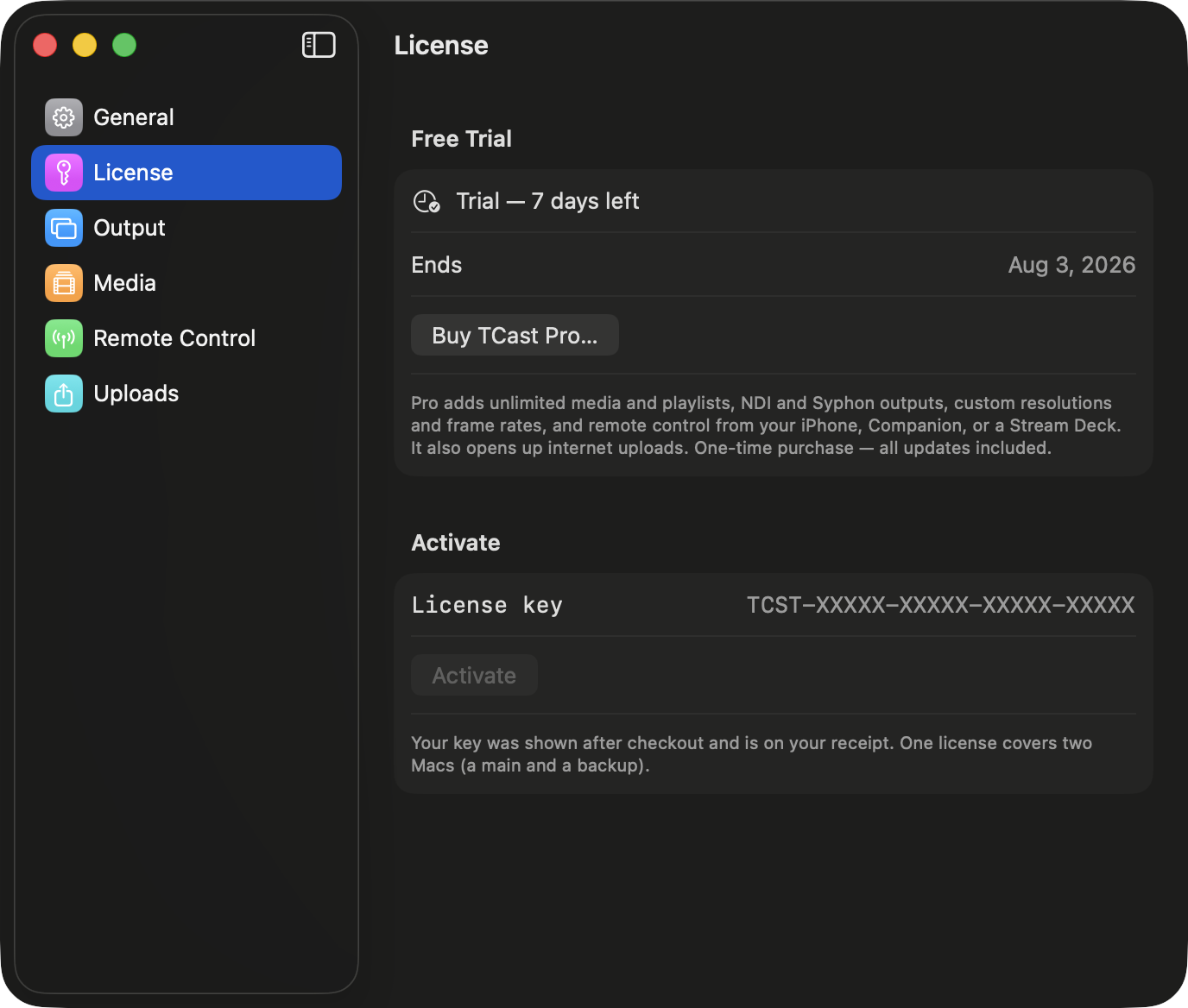Click the Remote Control antenna icon
1188x1008 pixels.
(x=64, y=338)
